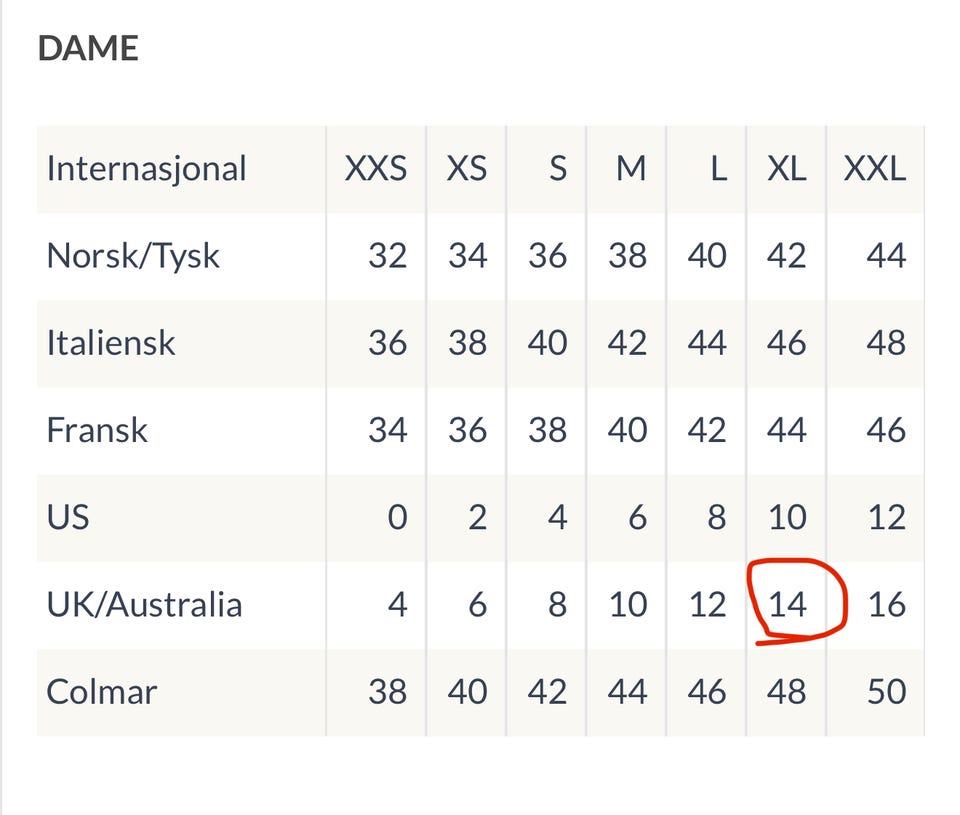Viewport: 960px width, 815px height.
Task: Click value 50 in Colmar row
Action: pos(886,692)
